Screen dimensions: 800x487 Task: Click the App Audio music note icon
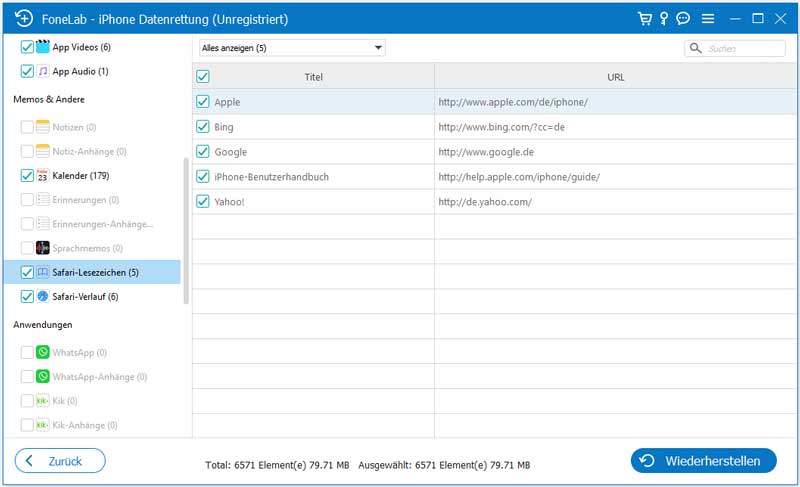pos(43,71)
